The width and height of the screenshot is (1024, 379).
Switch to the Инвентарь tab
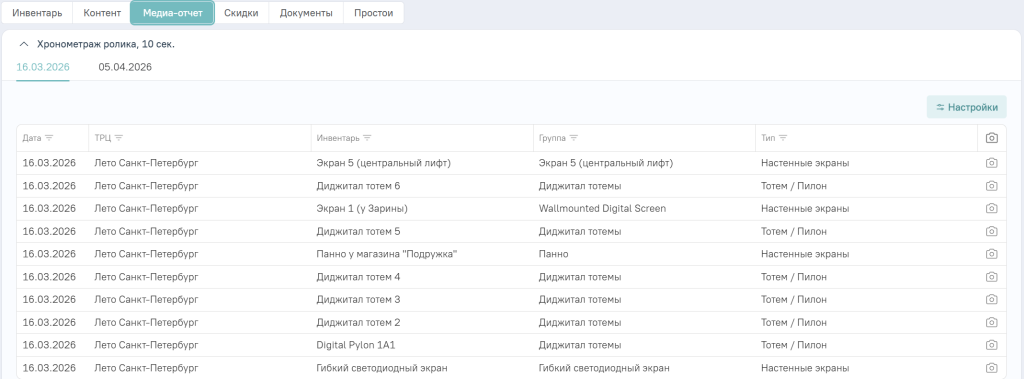point(37,13)
